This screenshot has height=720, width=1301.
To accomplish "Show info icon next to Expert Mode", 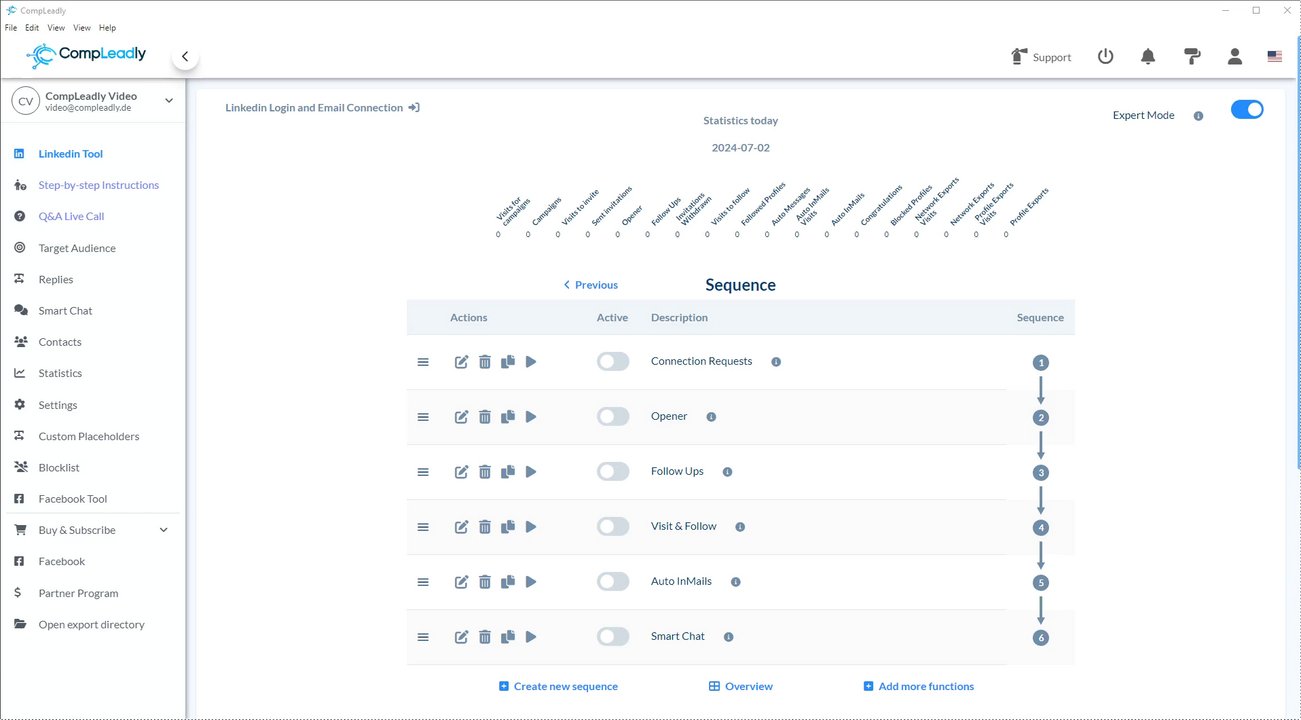I will [x=1198, y=116].
